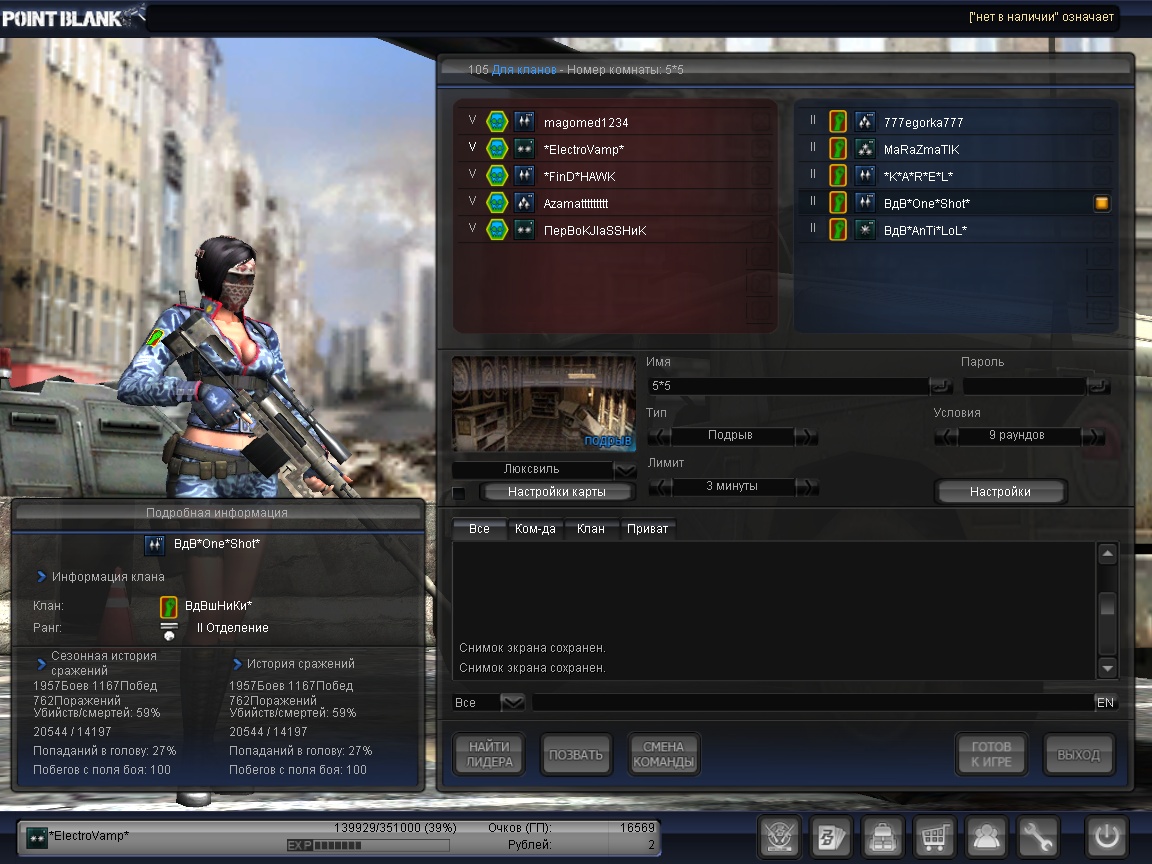Open the shop cart icon
The width and height of the screenshot is (1152, 864).
tap(934, 836)
